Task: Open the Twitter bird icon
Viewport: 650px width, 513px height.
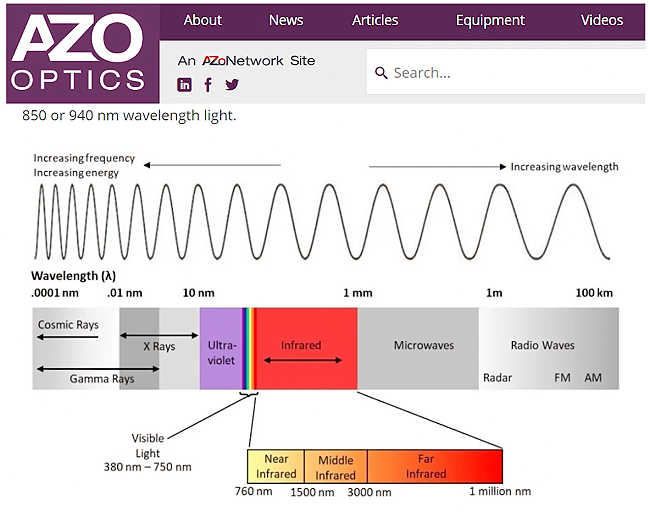Action: pos(232,85)
